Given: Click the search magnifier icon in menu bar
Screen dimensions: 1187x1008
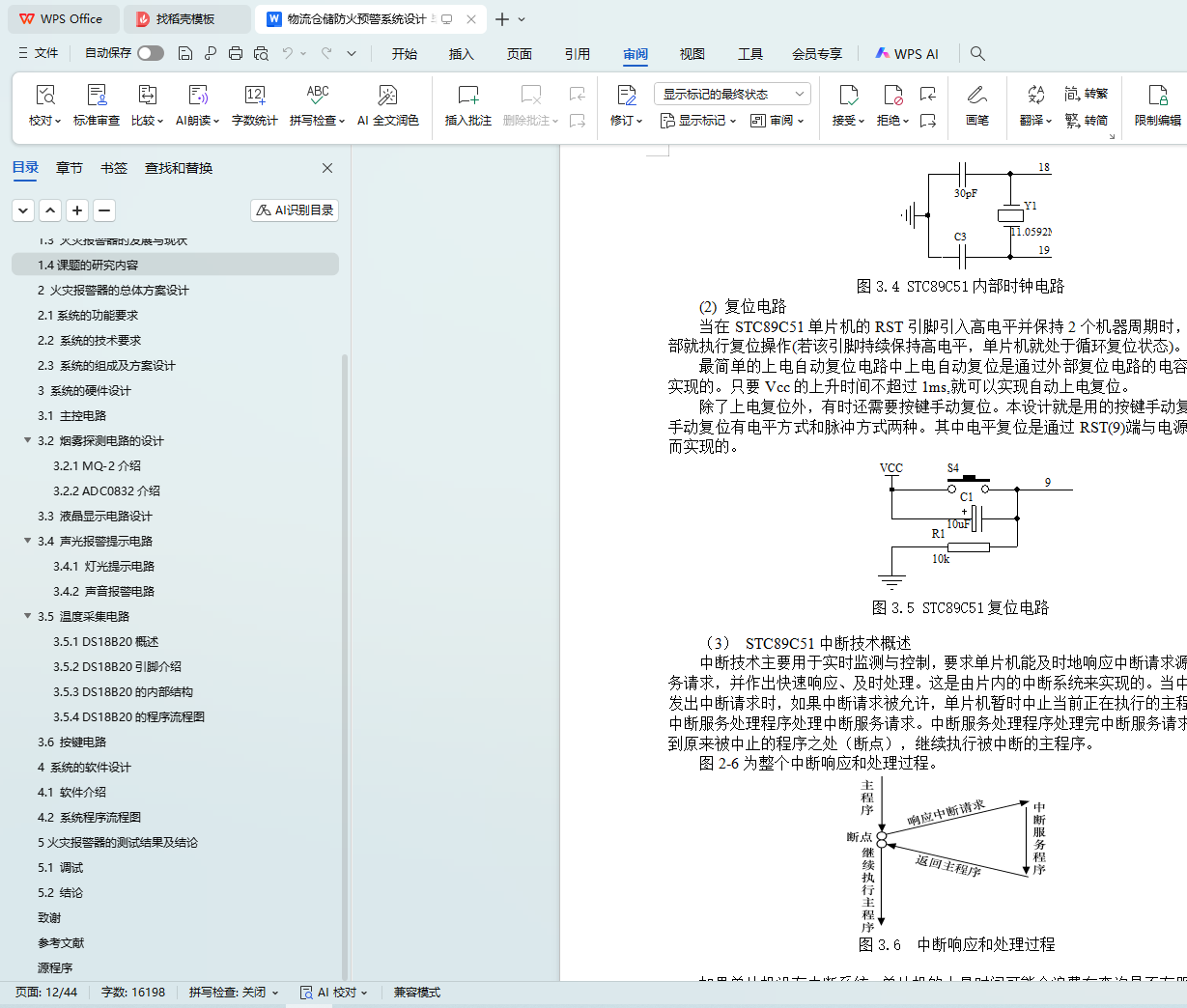Looking at the screenshot, I should coord(977,54).
